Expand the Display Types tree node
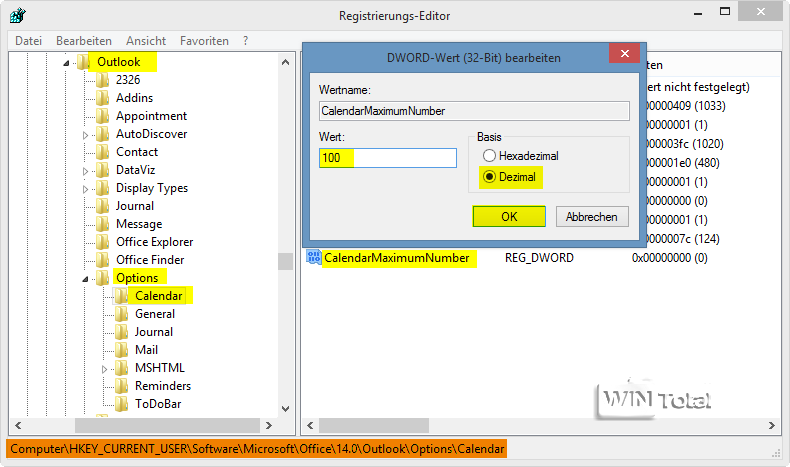This screenshot has height=467, width=790. (x=85, y=189)
